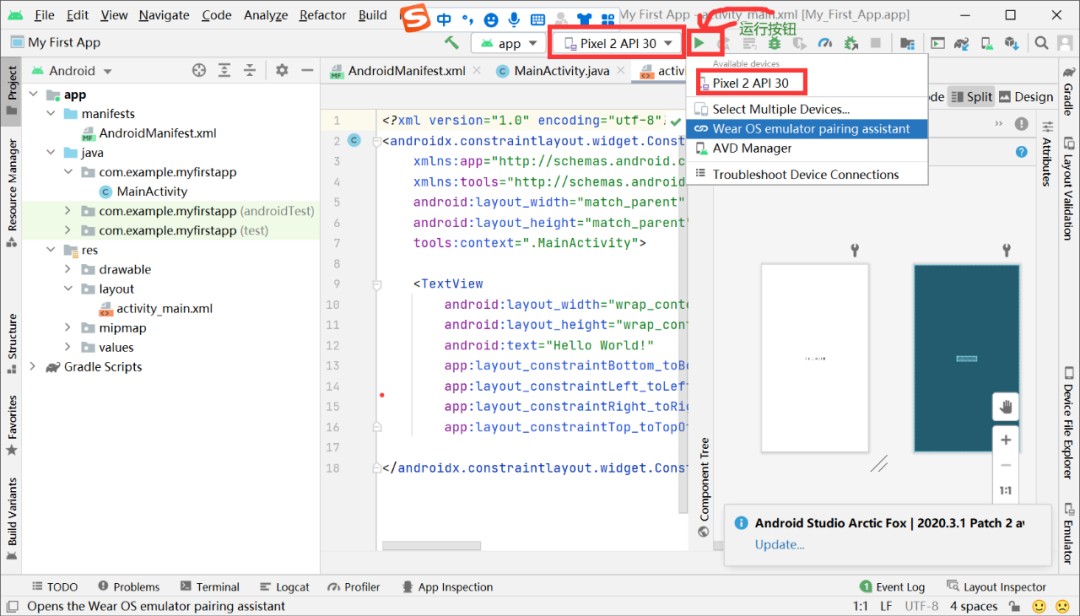Click the Make Project hammer icon
The height and width of the screenshot is (616, 1080).
451,43
